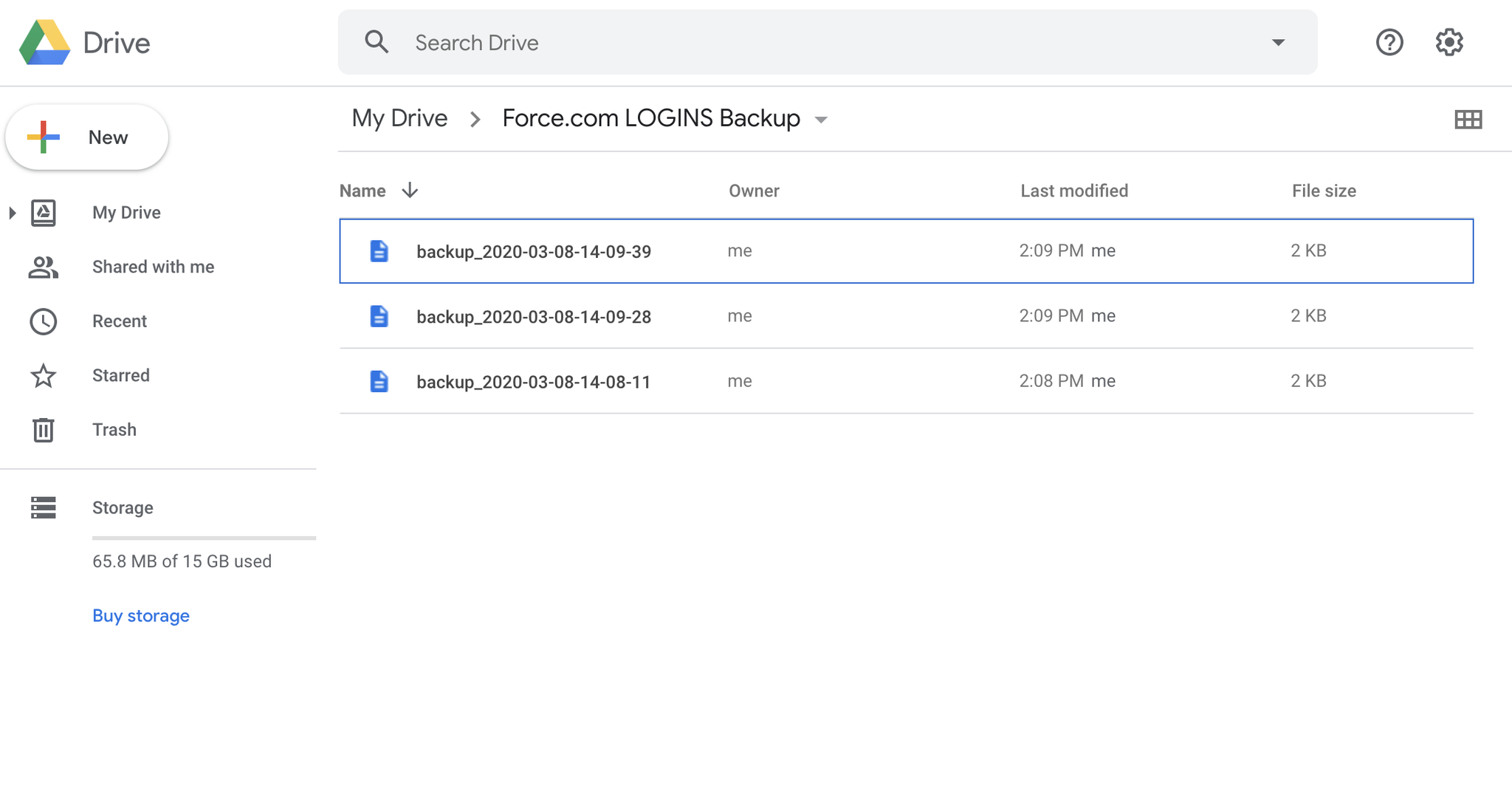Click the storage usage progress bar
The width and height of the screenshot is (1512, 794).
point(204,538)
